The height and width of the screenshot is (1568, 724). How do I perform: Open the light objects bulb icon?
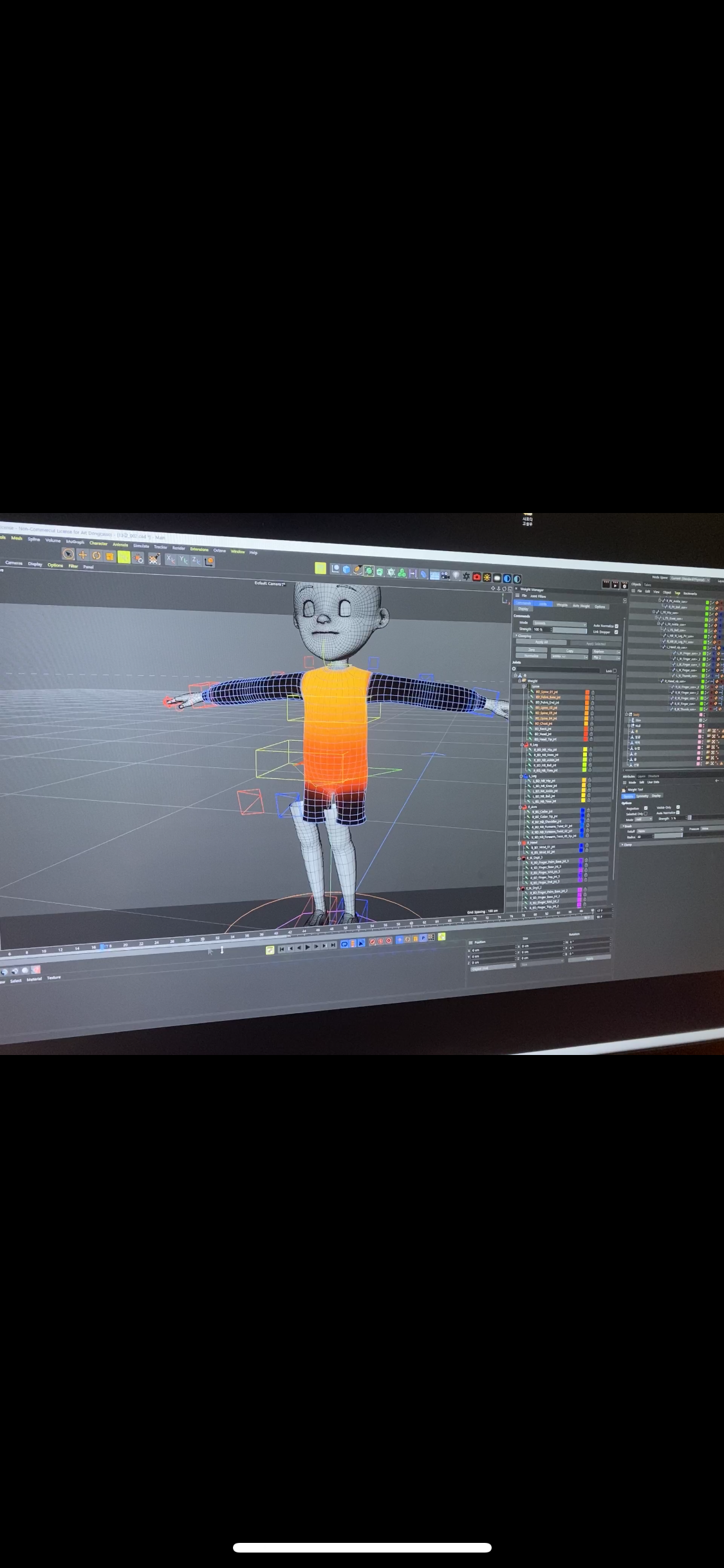coord(456,575)
